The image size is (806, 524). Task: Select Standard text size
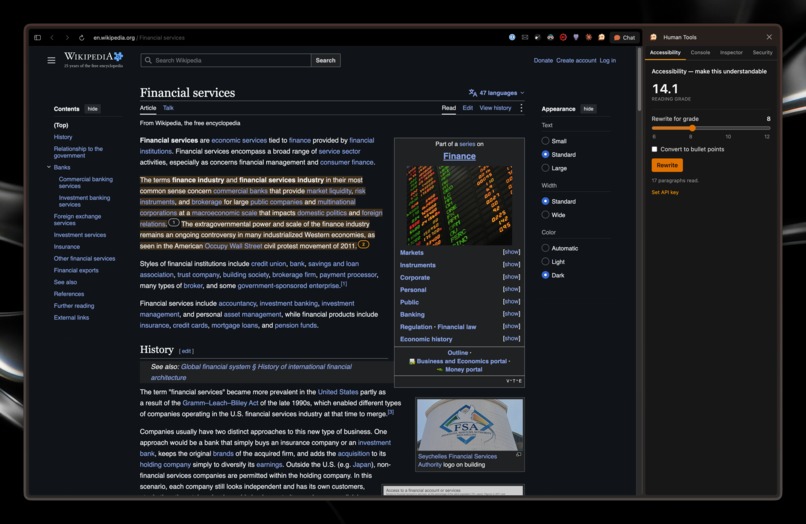[545, 154]
